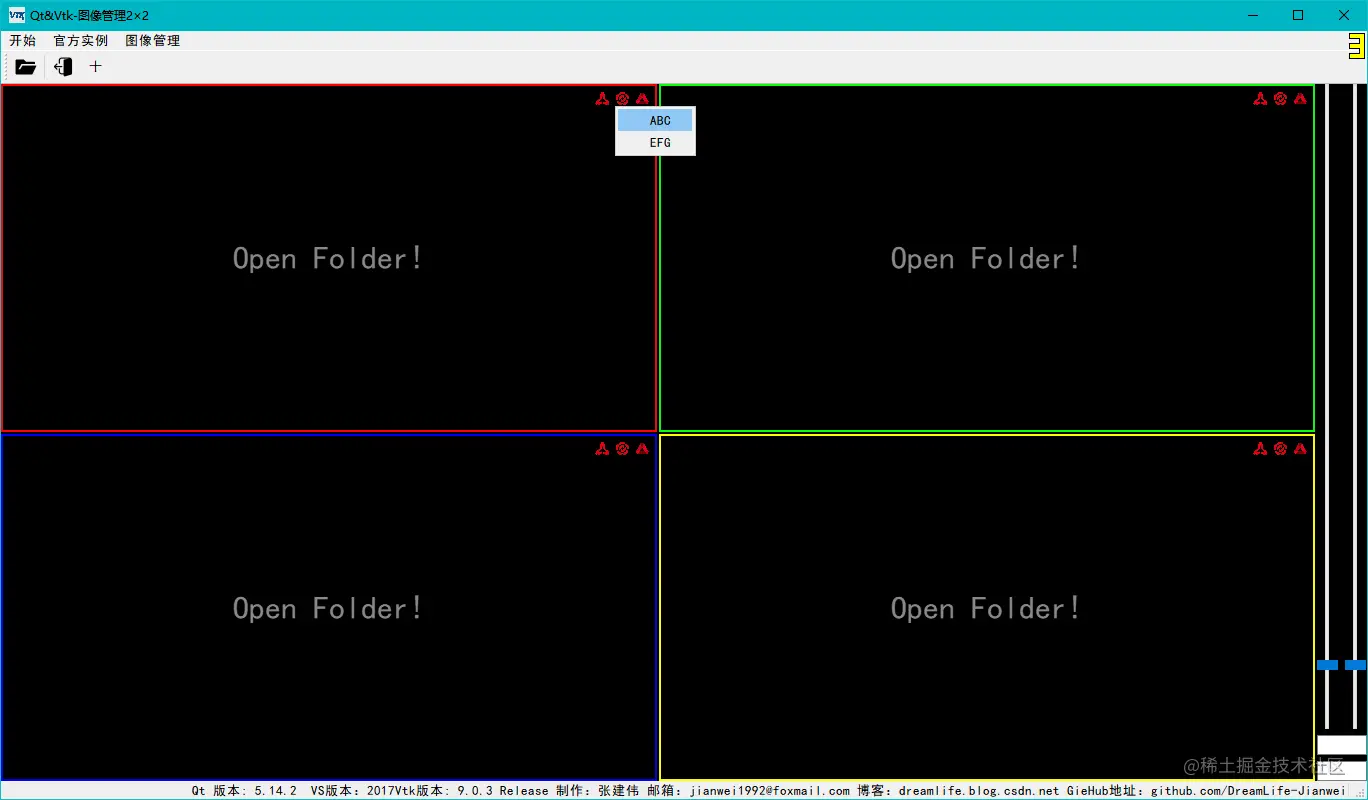Click 'Open Folder!' text in red-bordered pane

tap(328, 259)
